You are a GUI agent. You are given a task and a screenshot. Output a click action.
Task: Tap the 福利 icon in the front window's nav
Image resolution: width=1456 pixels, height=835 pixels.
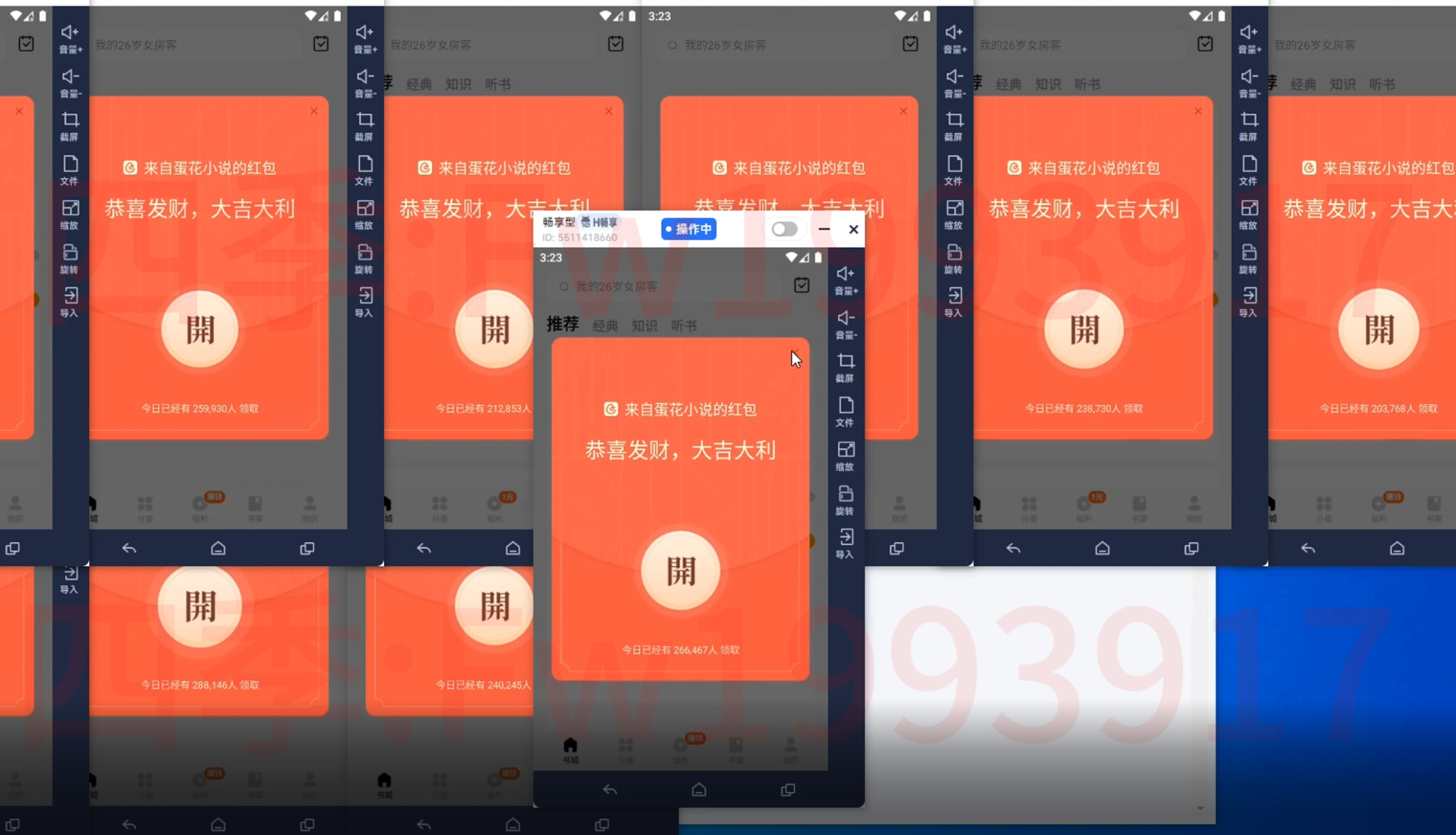681,750
